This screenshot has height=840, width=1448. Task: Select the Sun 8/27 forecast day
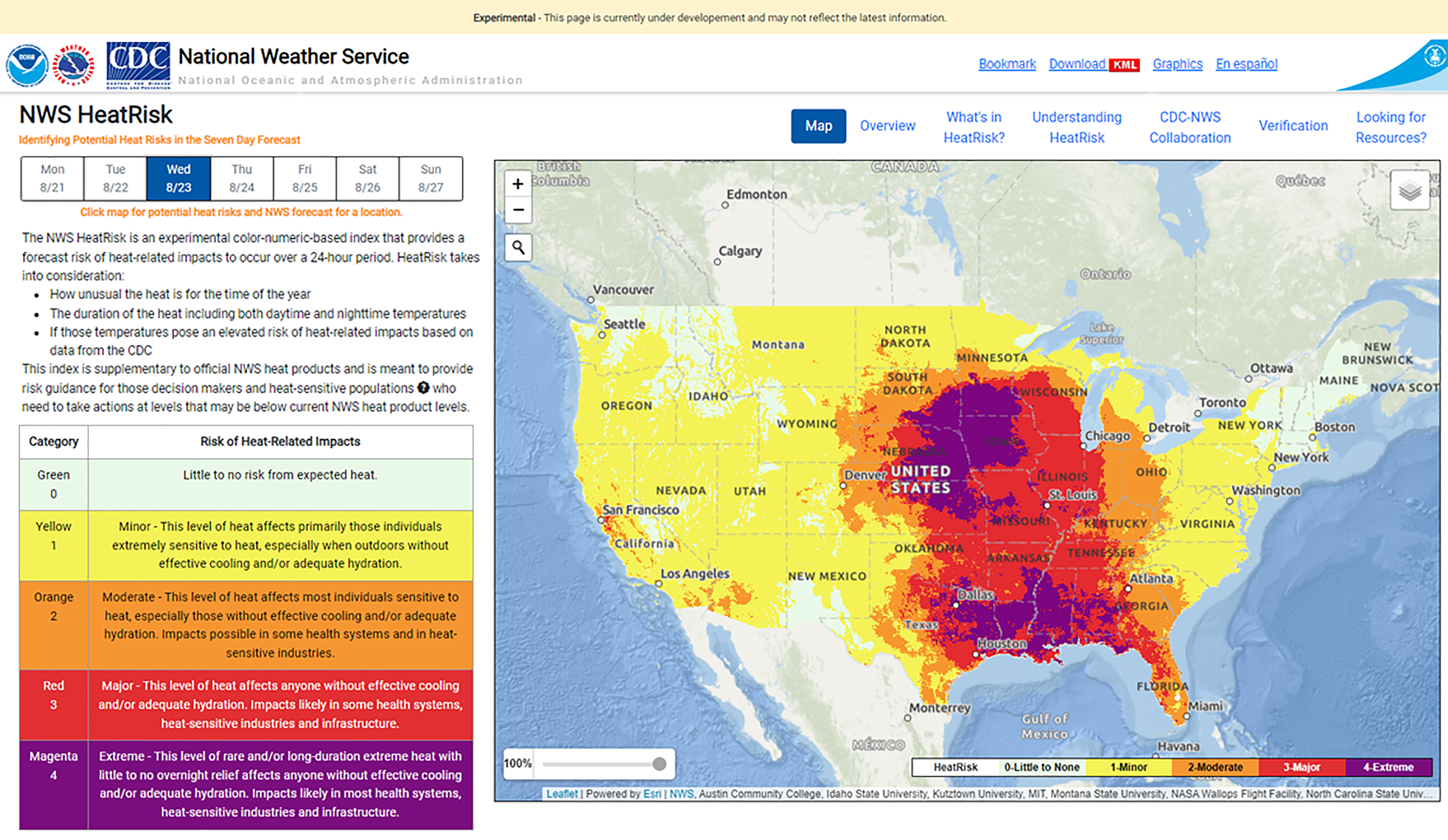431,178
